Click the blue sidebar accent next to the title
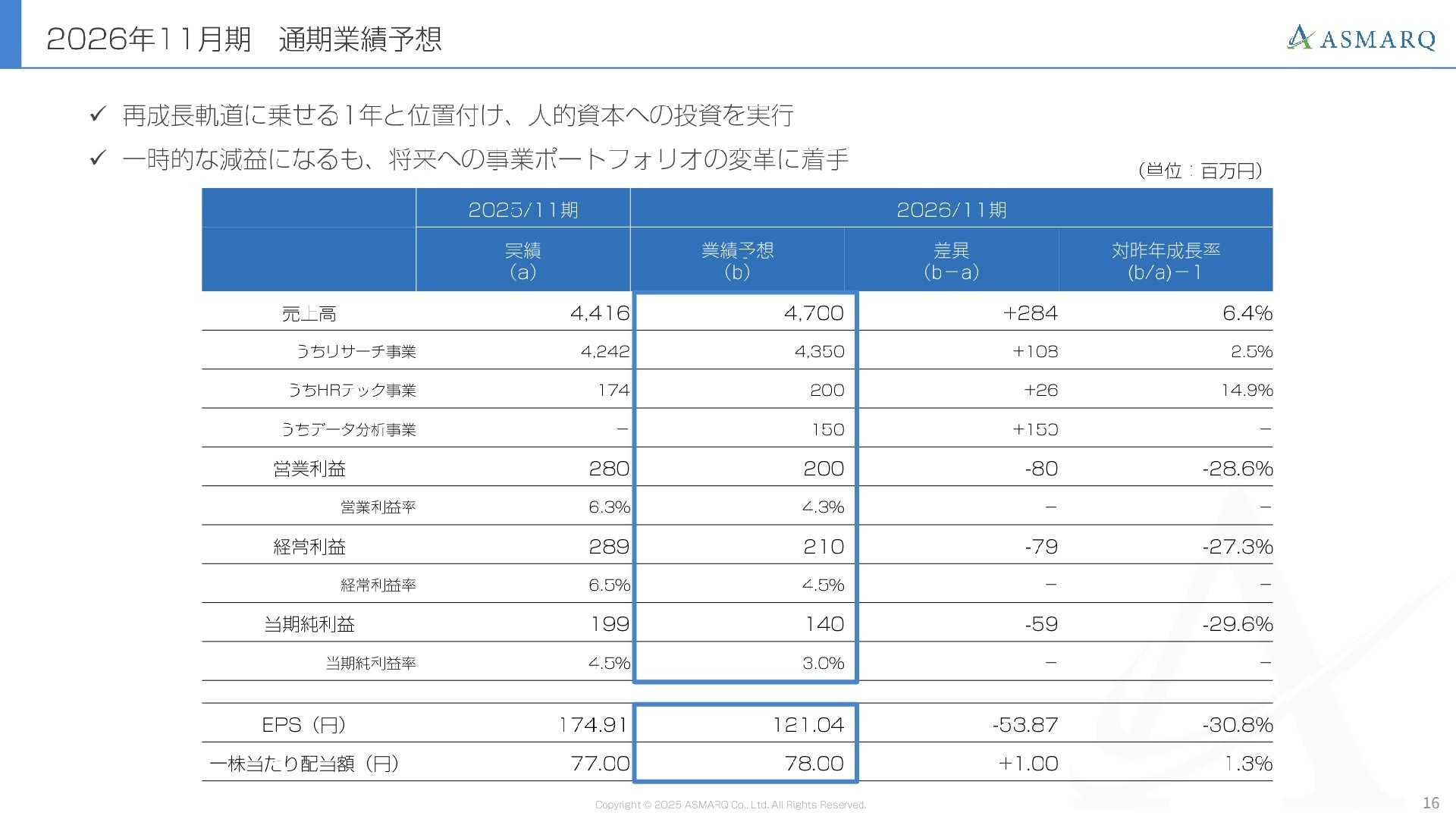This screenshot has width=1456, height=819. (x=10, y=39)
